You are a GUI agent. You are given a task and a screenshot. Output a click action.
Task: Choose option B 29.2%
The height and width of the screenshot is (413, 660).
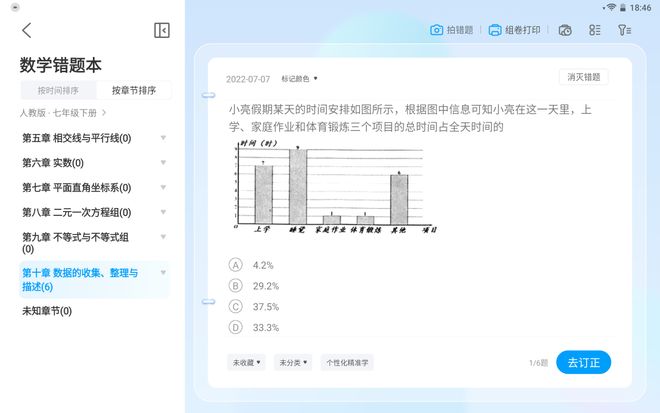[x=253, y=286]
